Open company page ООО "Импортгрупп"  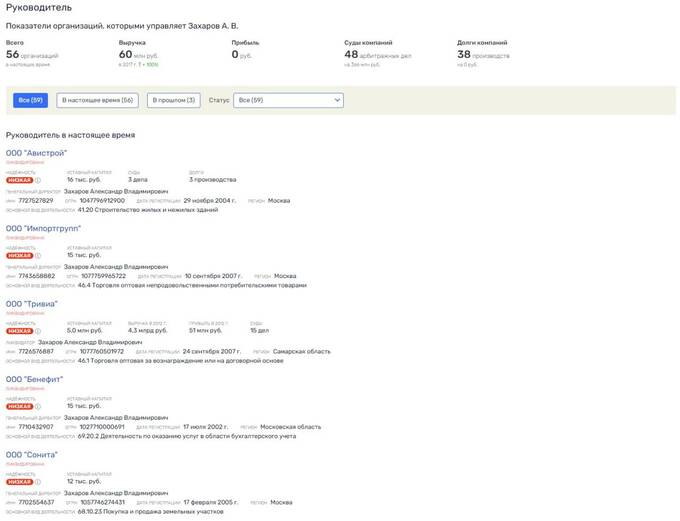tap(43, 228)
